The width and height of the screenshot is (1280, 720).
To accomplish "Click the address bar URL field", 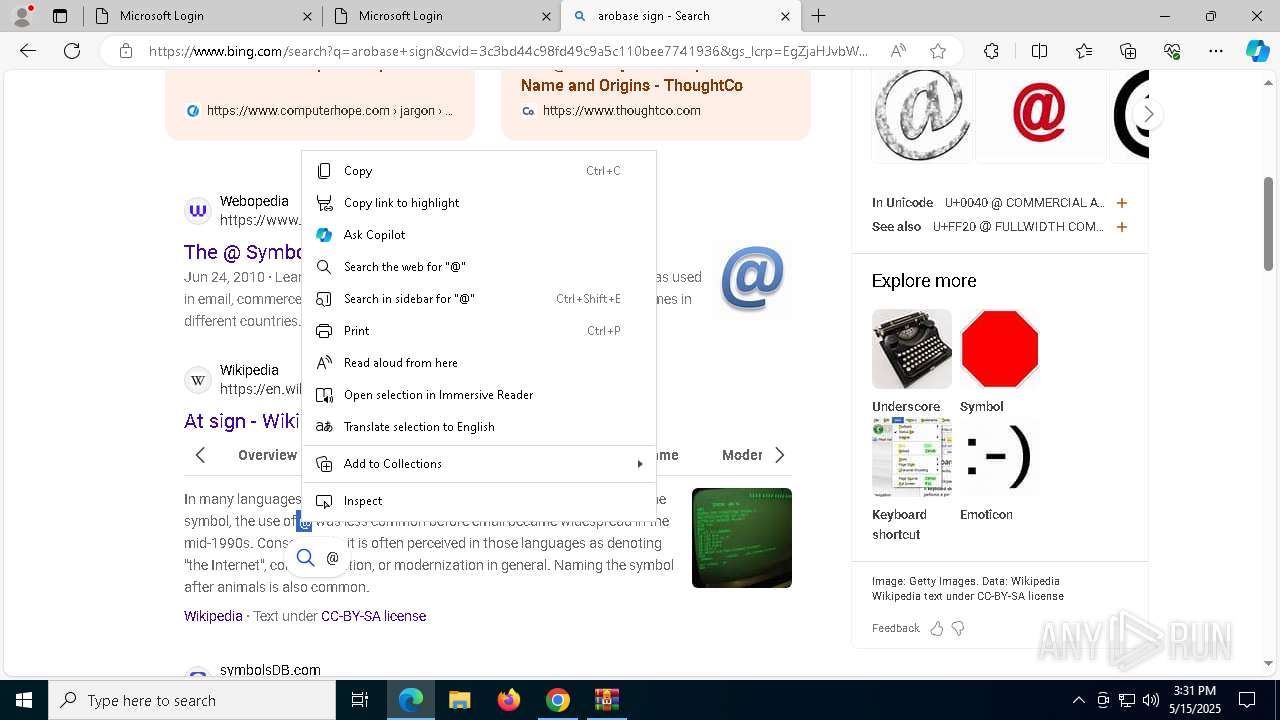I will 508,51.
